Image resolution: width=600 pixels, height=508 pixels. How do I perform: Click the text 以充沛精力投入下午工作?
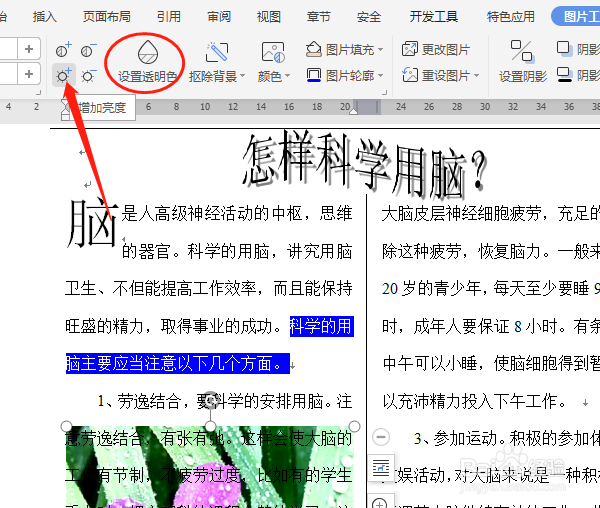click(470, 402)
